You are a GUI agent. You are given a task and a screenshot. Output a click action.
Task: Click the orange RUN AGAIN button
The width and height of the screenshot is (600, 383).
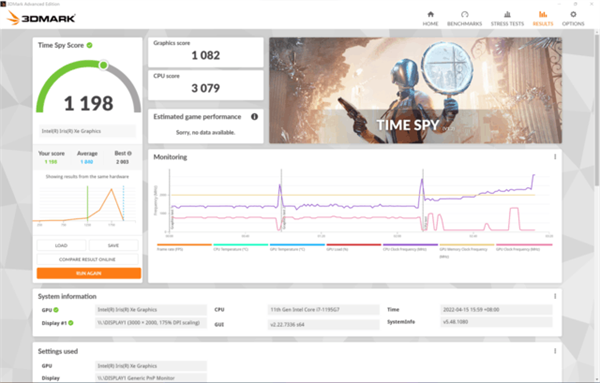(x=89, y=273)
